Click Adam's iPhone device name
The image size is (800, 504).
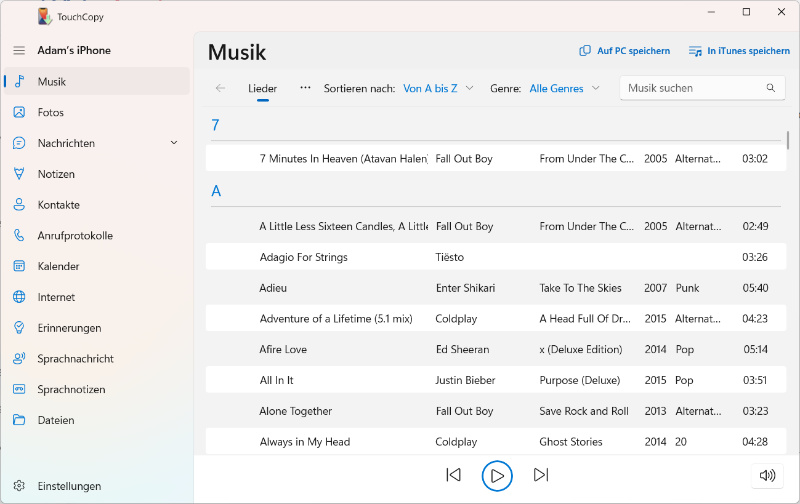point(74,51)
